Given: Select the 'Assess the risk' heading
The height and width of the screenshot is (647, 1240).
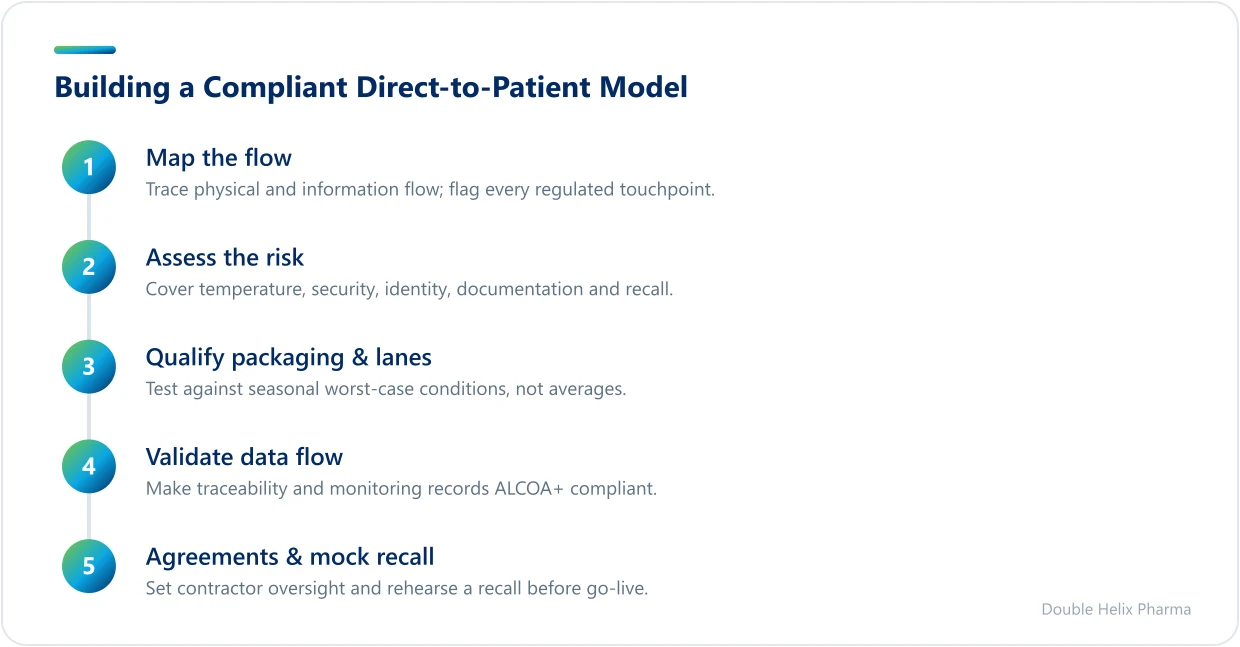Looking at the screenshot, I should pos(225,258).
